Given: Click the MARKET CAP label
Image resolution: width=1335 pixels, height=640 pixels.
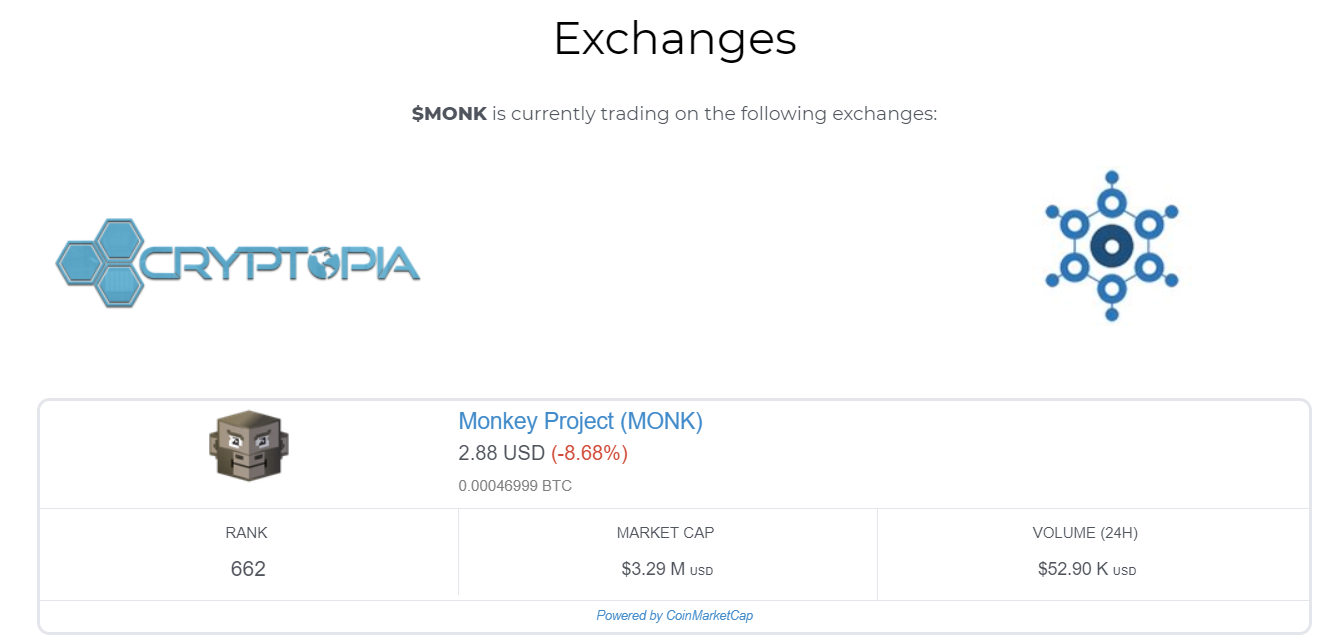Looking at the screenshot, I should (666, 533).
